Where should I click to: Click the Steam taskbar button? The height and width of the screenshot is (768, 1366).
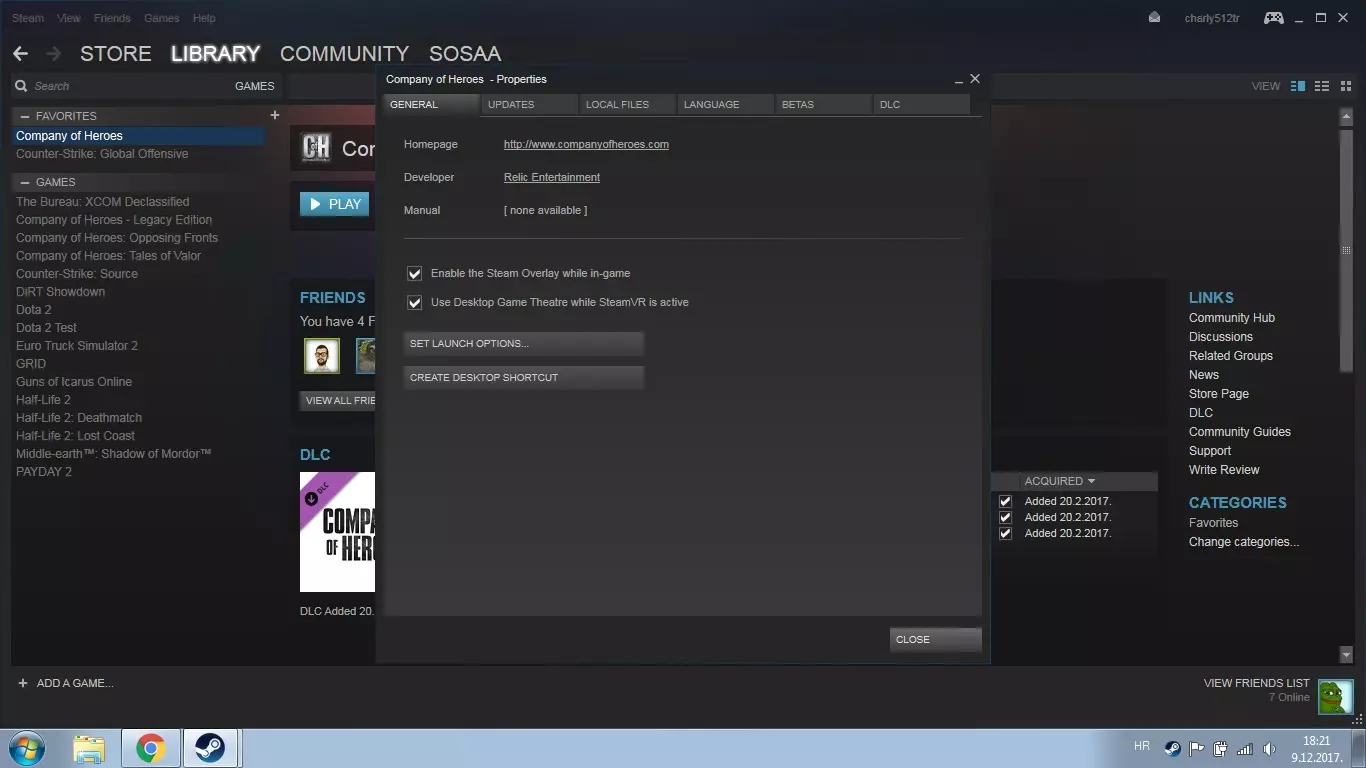click(210, 748)
